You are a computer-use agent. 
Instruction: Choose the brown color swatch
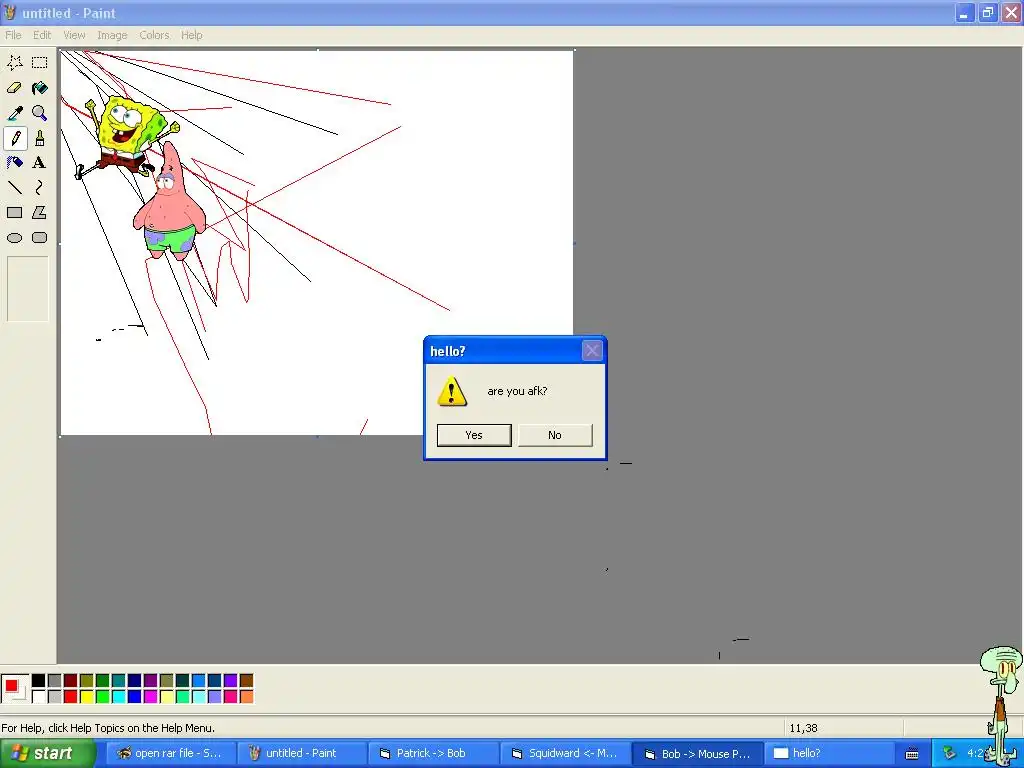pos(246,681)
